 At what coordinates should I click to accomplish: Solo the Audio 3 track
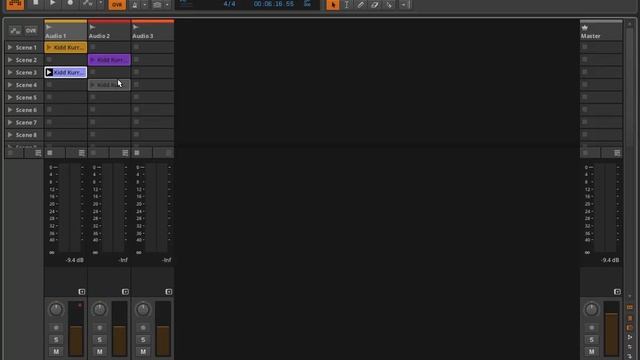pos(143,340)
